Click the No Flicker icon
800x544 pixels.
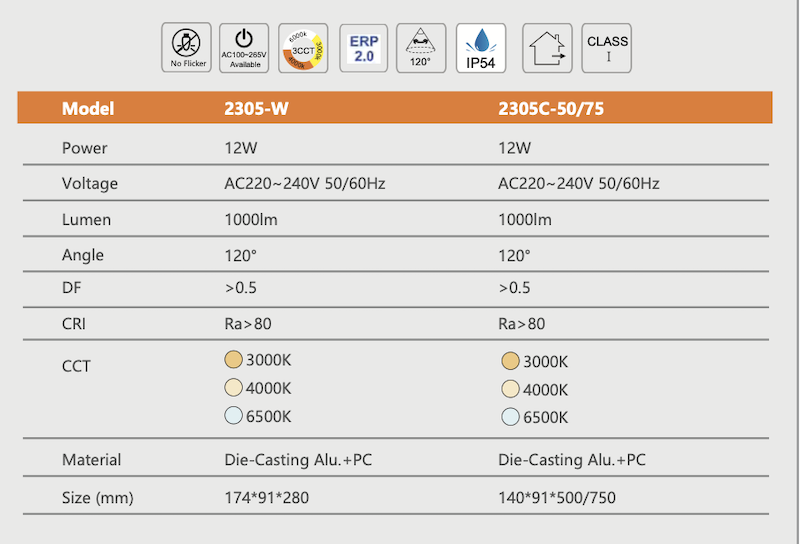click(x=186, y=47)
